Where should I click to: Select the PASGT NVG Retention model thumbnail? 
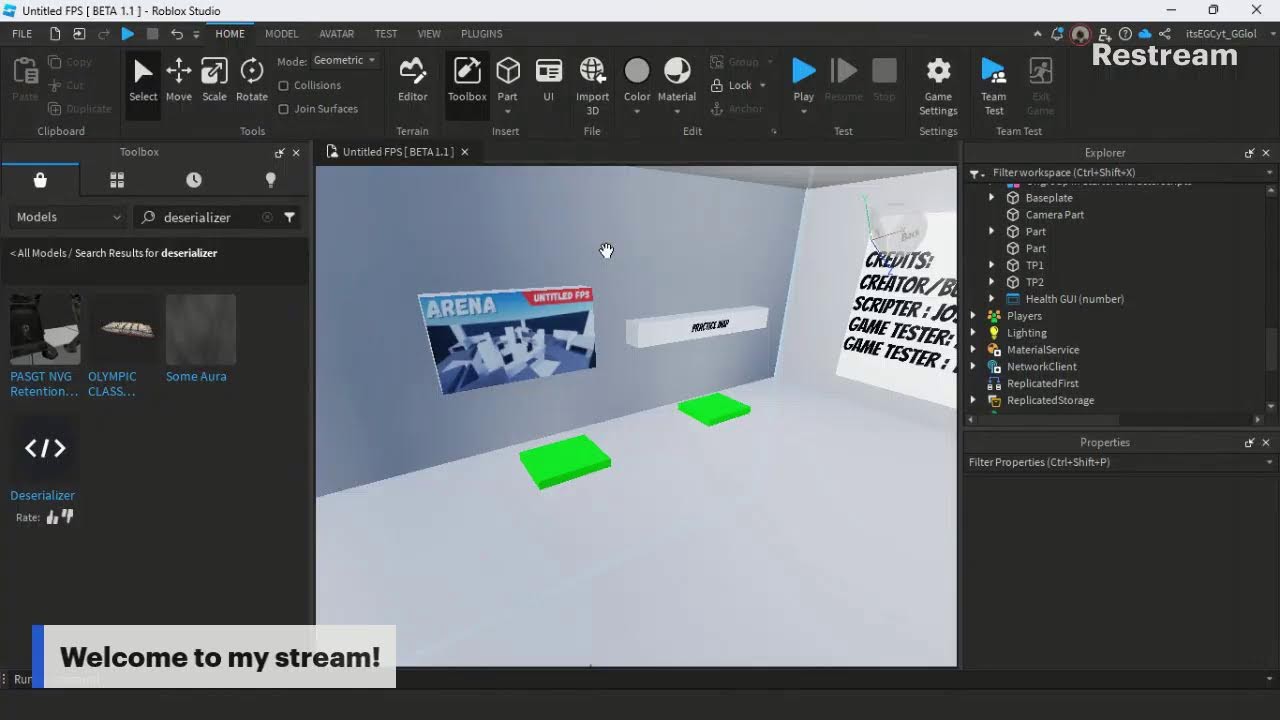point(45,329)
